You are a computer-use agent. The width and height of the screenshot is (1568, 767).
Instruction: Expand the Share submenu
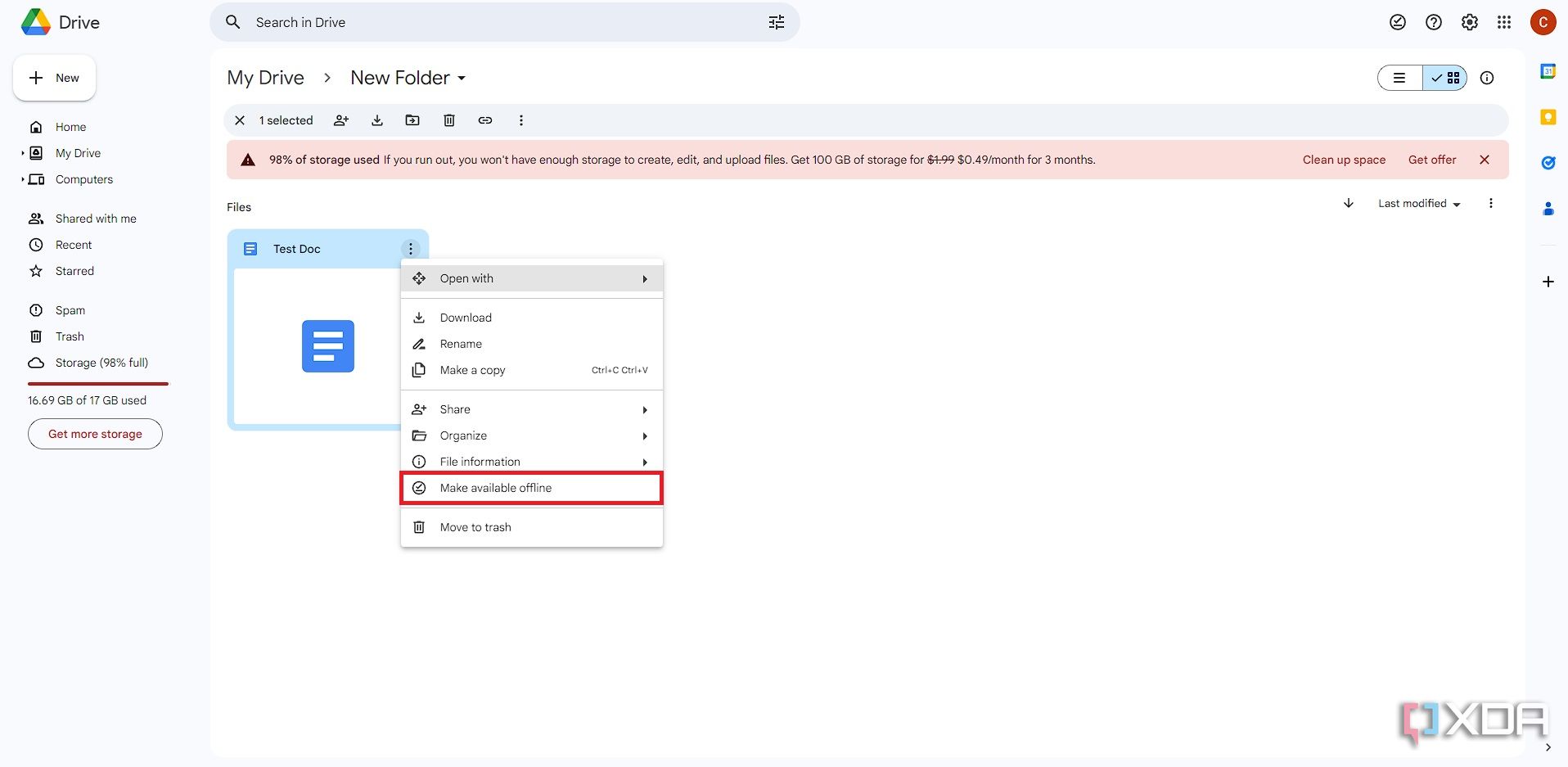coord(532,409)
